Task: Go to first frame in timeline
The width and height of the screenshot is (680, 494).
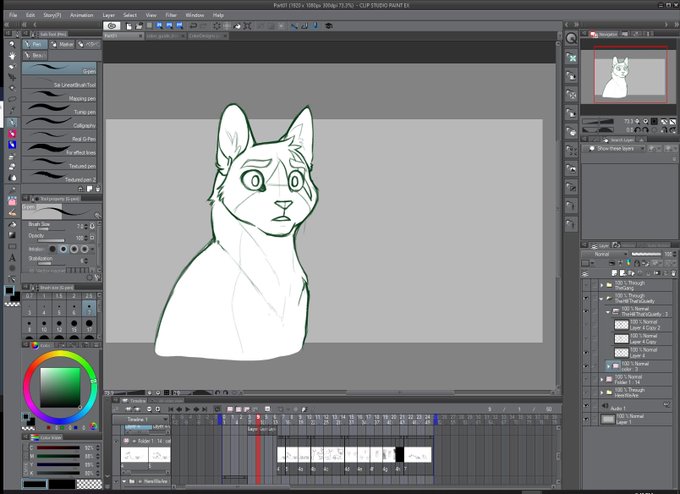Action: pyautogui.click(x=170, y=409)
